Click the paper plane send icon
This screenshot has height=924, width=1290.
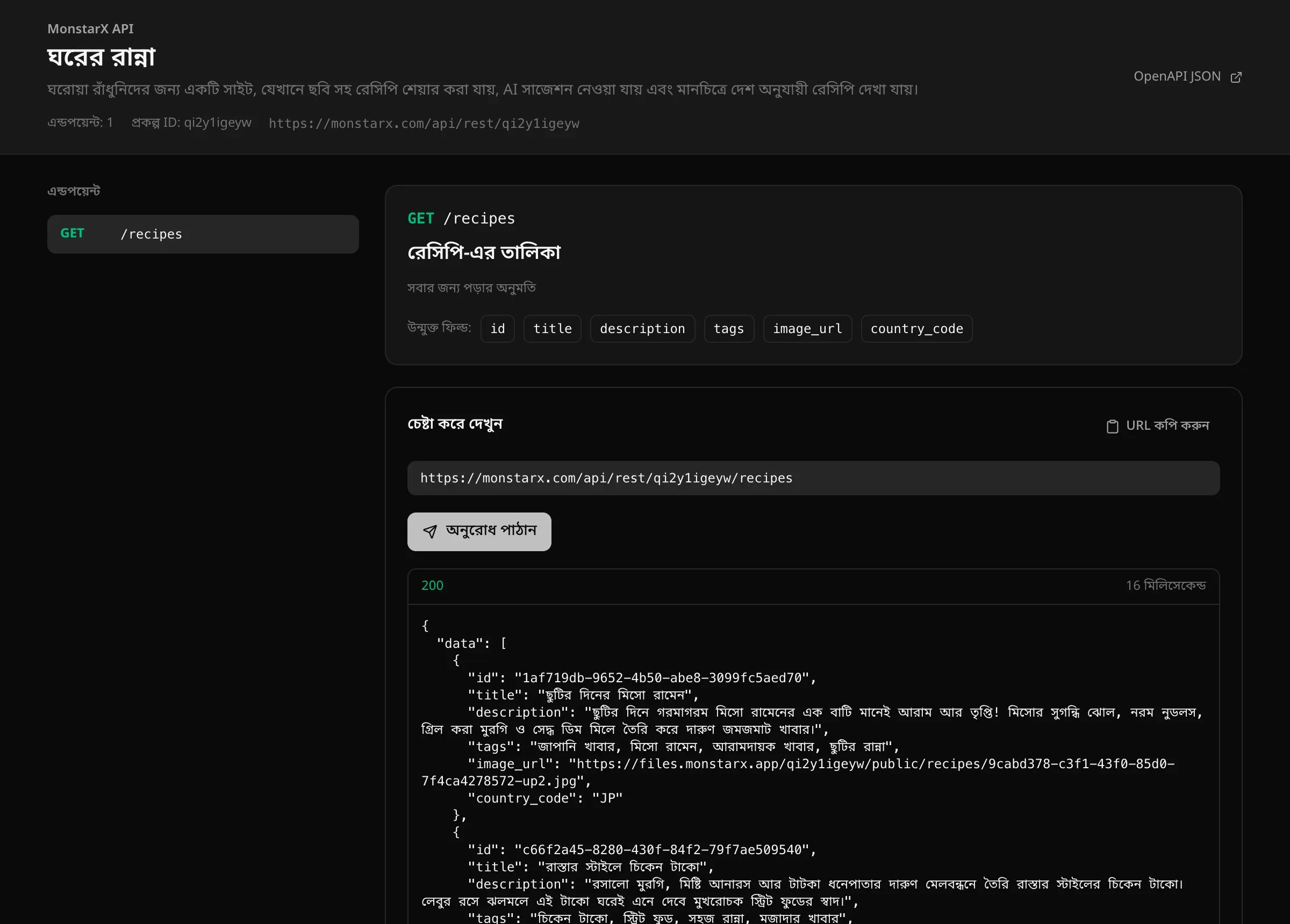[430, 531]
